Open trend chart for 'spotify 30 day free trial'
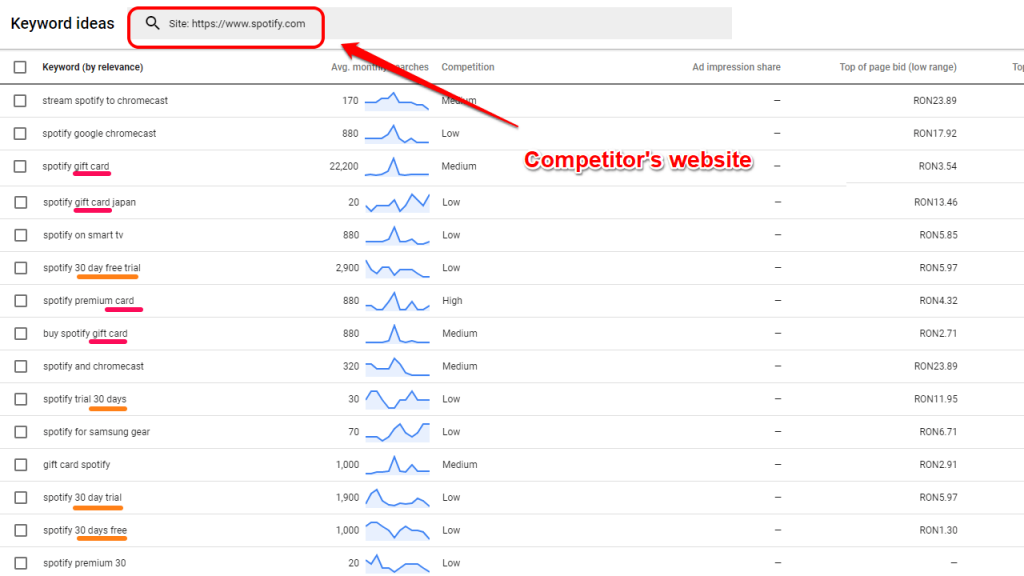 tap(397, 268)
